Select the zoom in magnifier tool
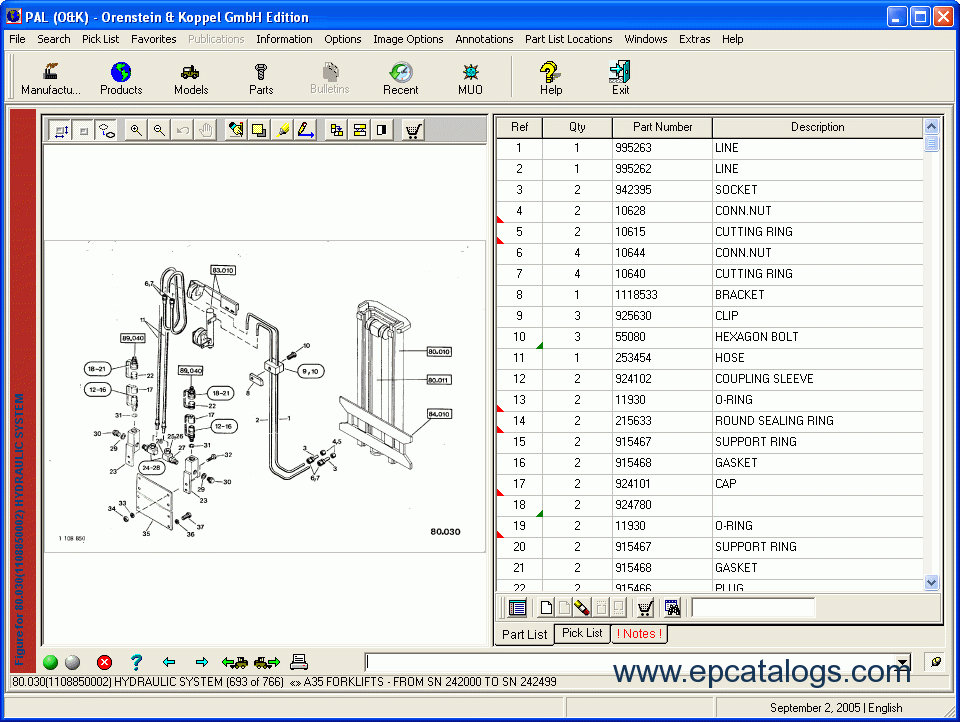The image size is (960, 722). (x=136, y=130)
